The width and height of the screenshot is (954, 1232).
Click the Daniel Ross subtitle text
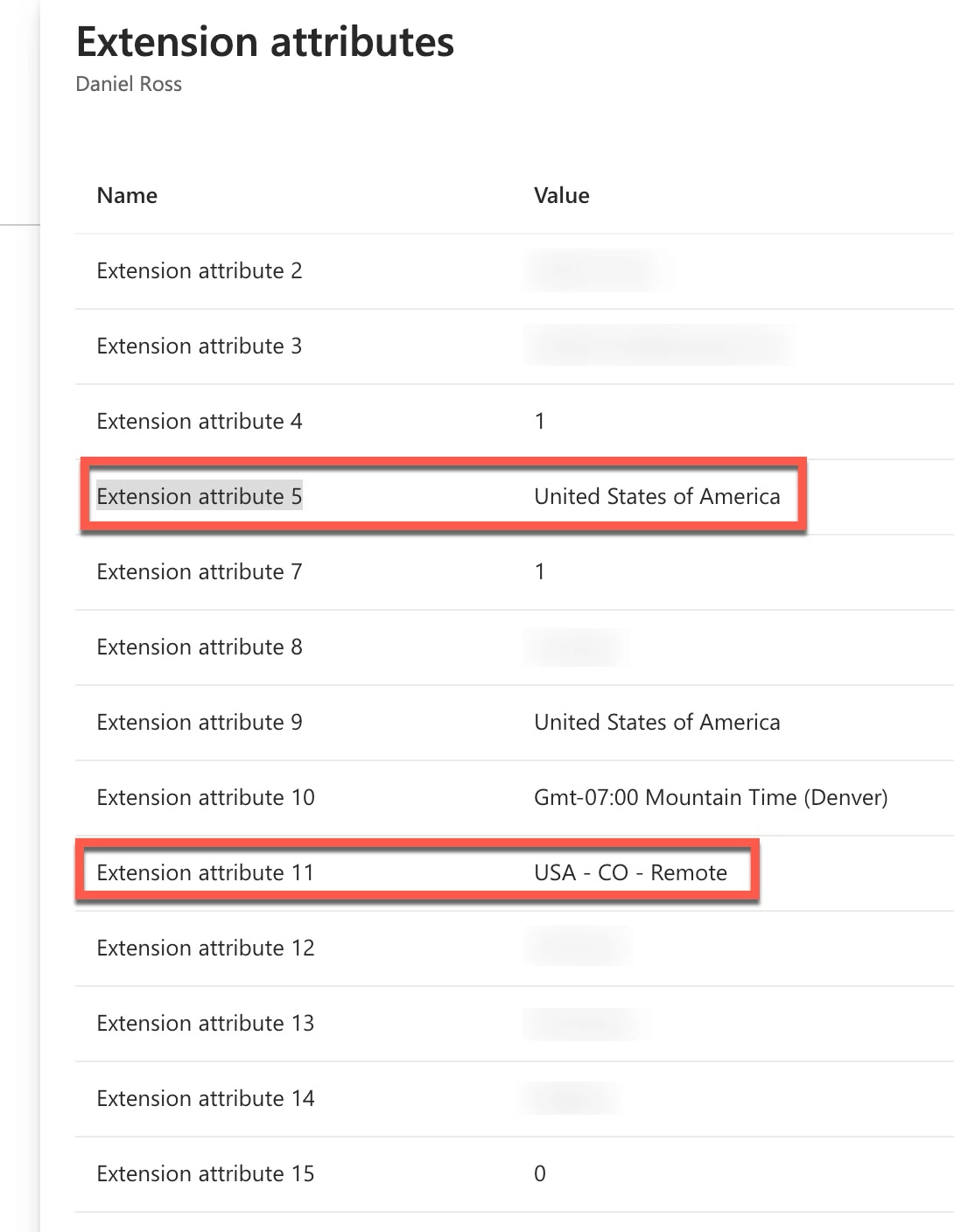129,84
